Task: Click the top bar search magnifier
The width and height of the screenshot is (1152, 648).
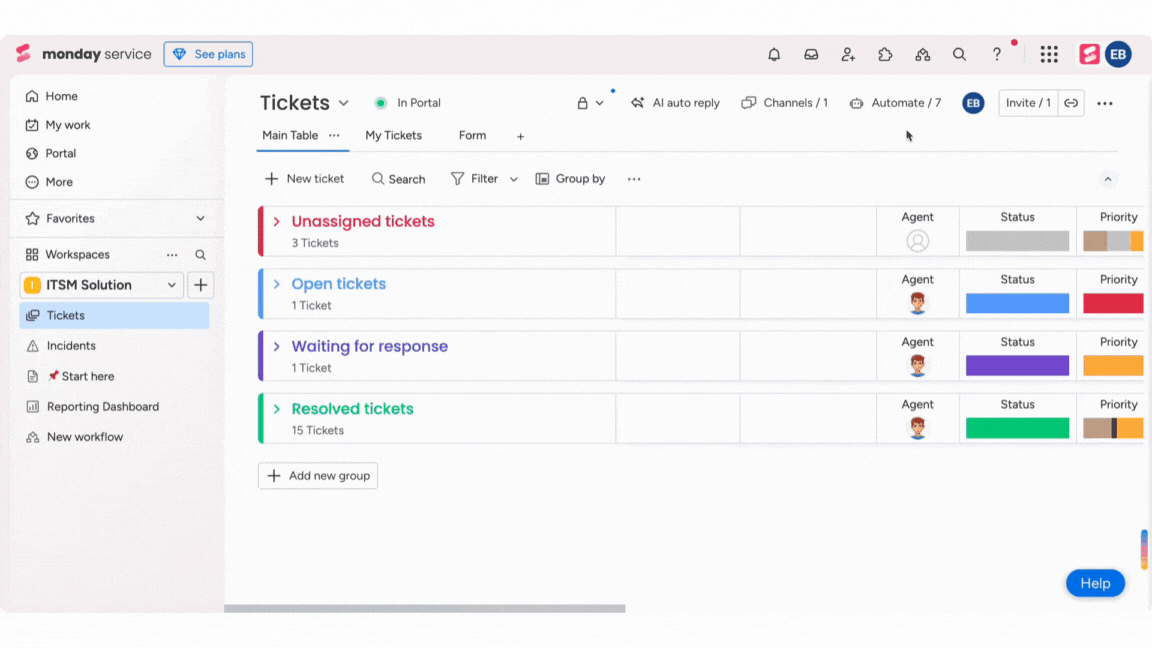Action: (960, 54)
